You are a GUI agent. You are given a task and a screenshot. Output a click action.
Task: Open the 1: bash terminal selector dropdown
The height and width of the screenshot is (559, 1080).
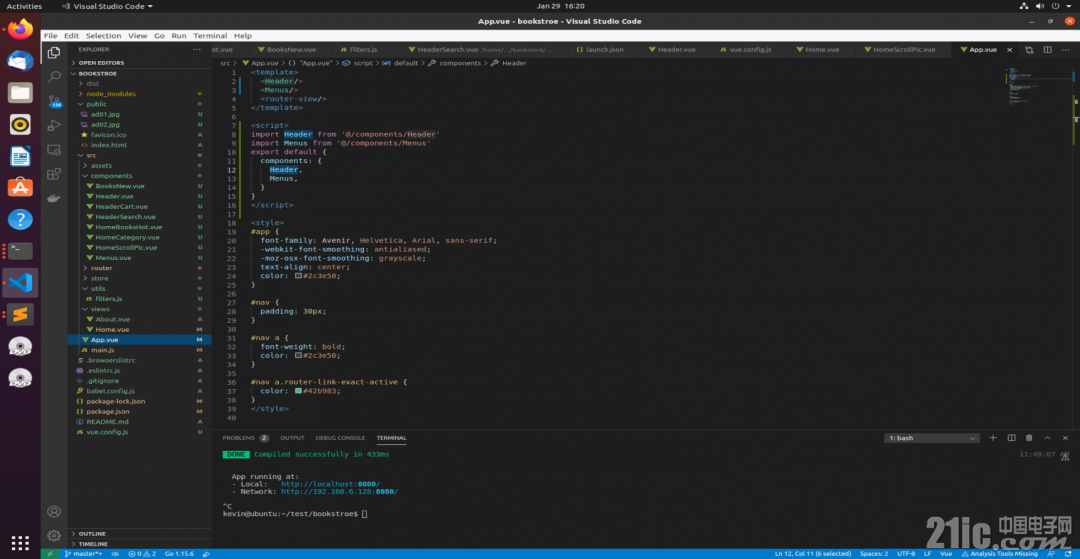click(932, 438)
